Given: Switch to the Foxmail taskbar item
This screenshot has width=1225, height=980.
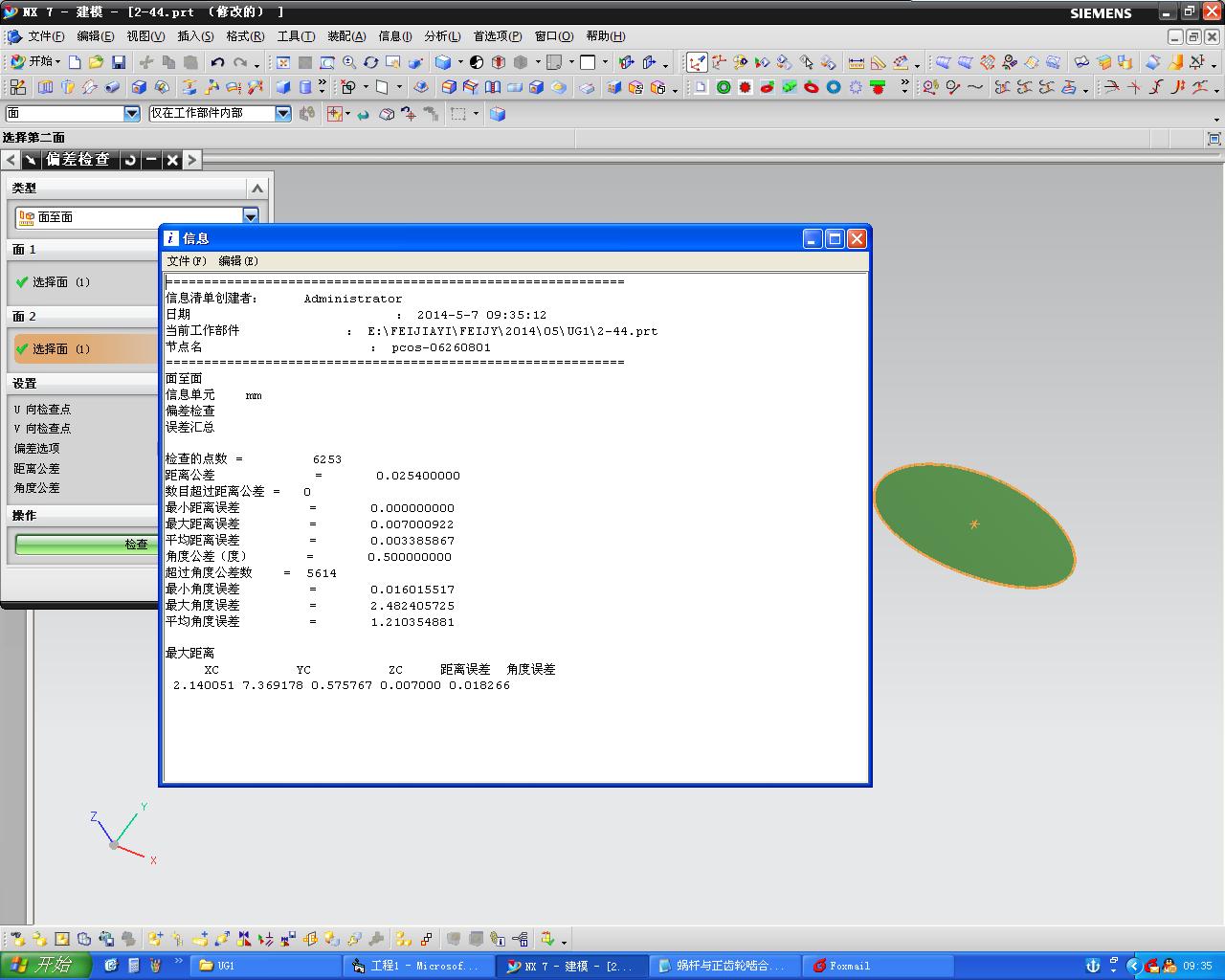Looking at the screenshot, I should (x=878, y=966).
